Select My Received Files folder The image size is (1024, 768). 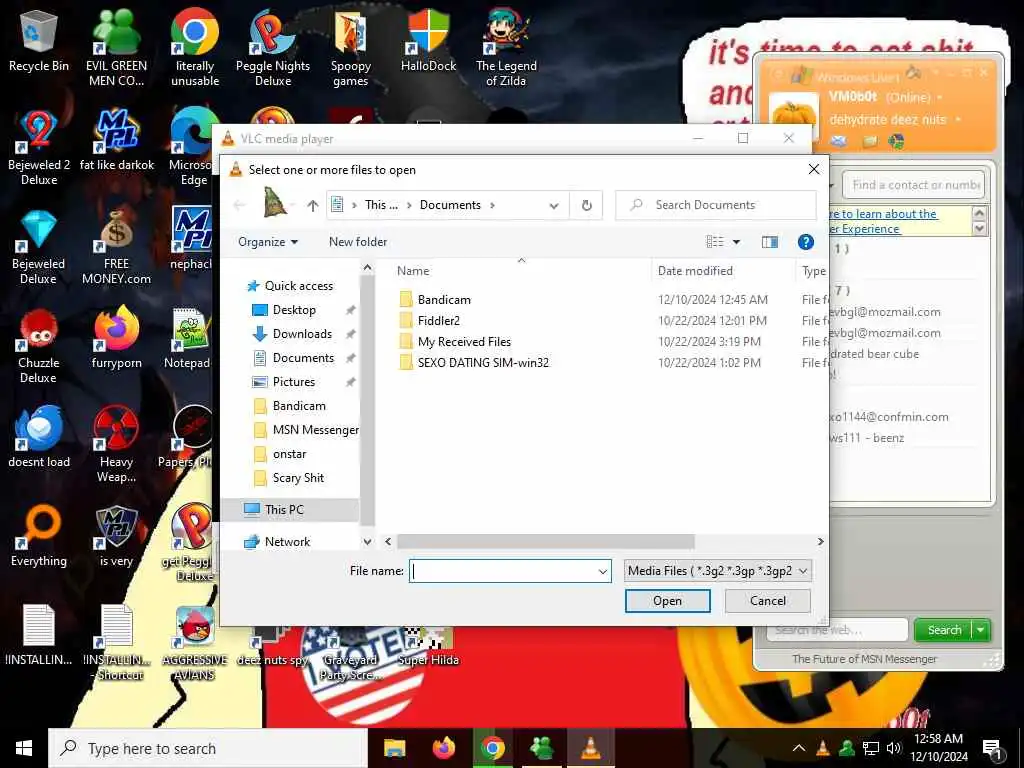(x=464, y=342)
